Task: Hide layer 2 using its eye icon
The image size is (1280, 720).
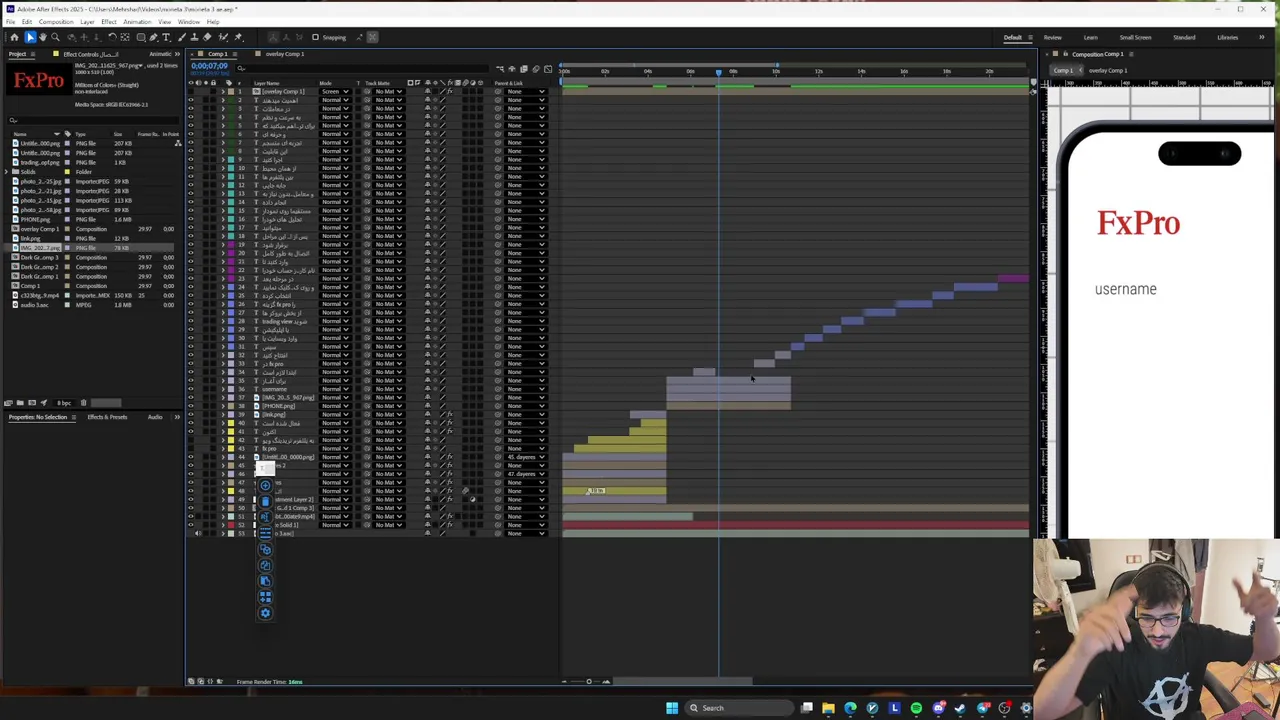Action: point(191,100)
